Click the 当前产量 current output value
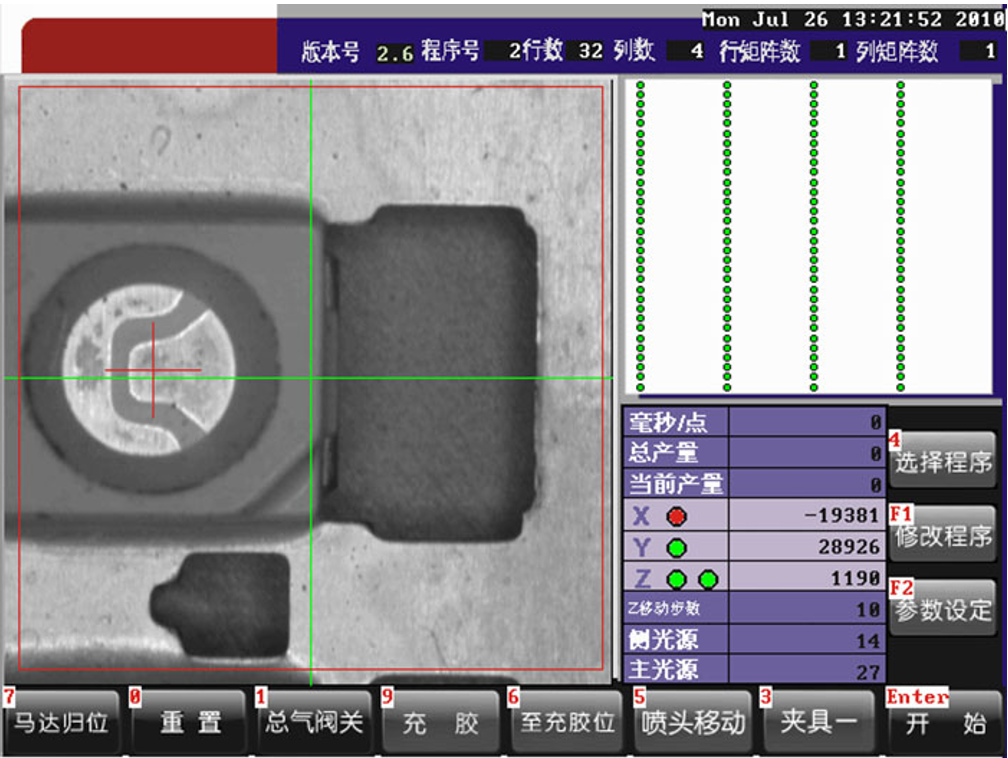 (x=807, y=484)
